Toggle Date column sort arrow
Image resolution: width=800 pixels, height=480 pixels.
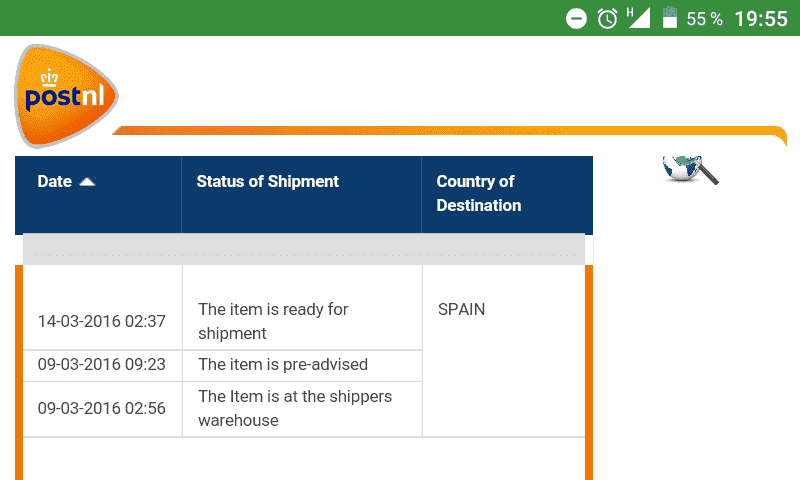pyautogui.click(x=87, y=182)
